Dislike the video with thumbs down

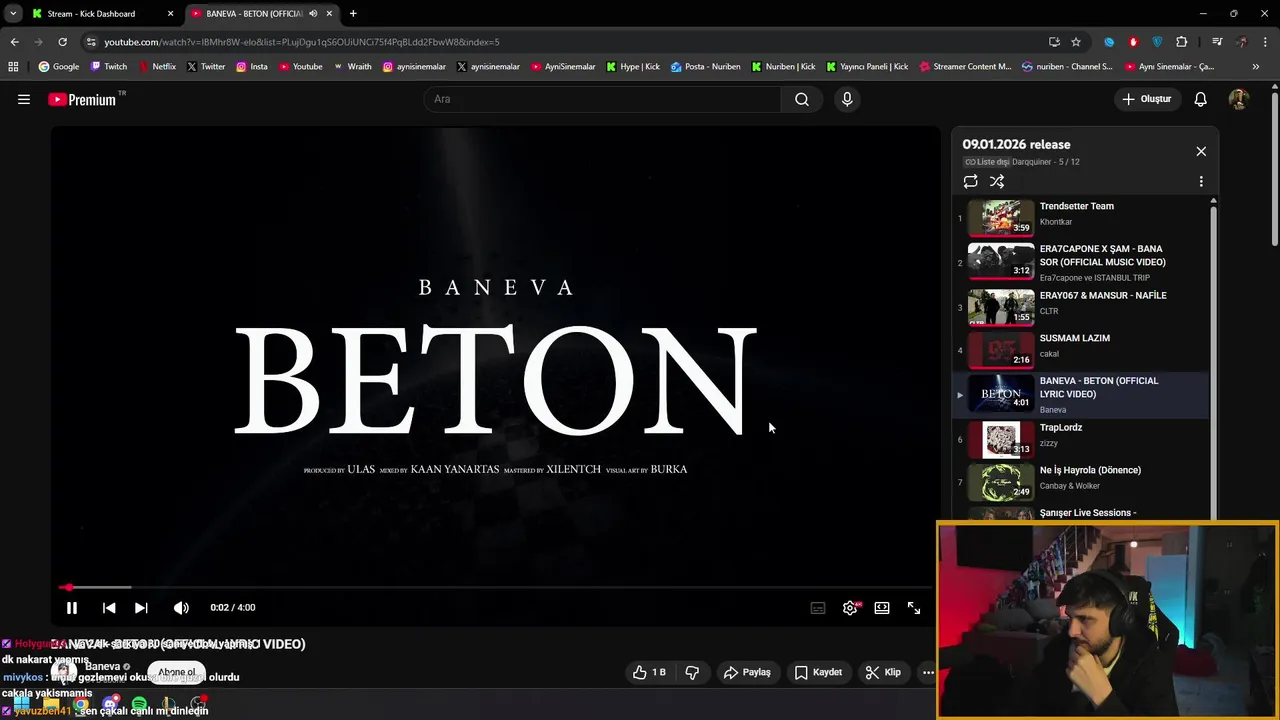pos(692,672)
